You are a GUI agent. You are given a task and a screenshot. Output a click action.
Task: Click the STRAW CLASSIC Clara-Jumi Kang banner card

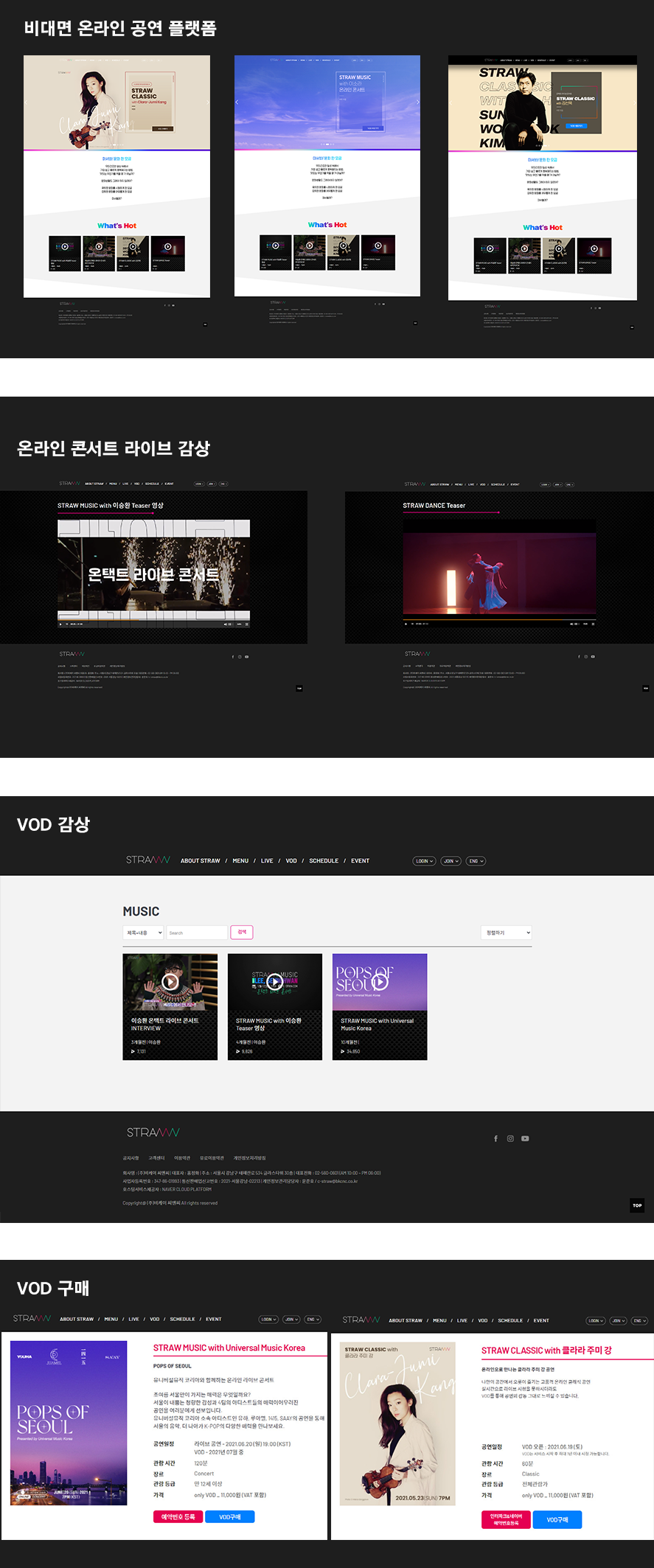(x=149, y=103)
